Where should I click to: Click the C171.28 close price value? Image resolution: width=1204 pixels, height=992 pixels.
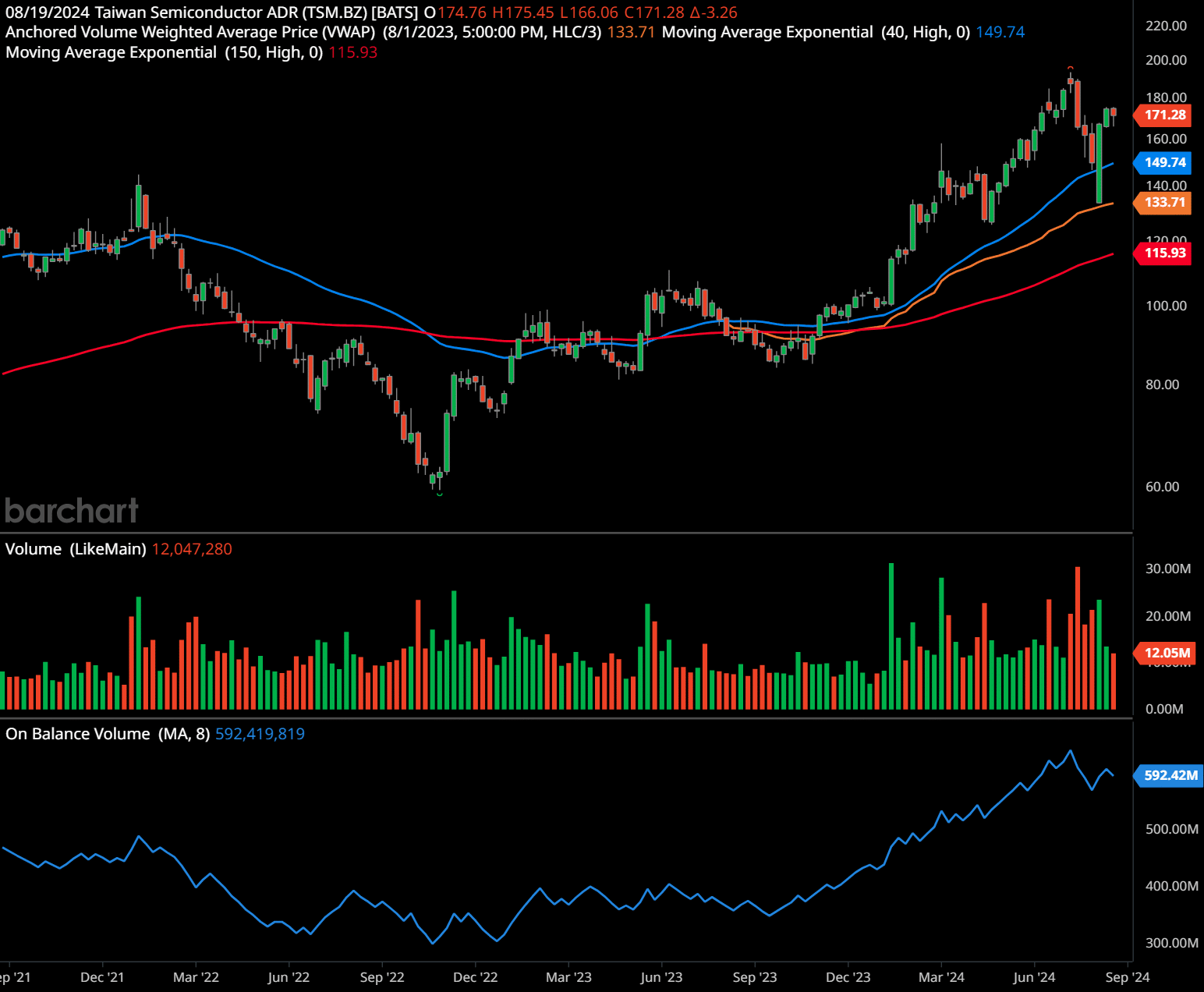(x=654, y=12)
